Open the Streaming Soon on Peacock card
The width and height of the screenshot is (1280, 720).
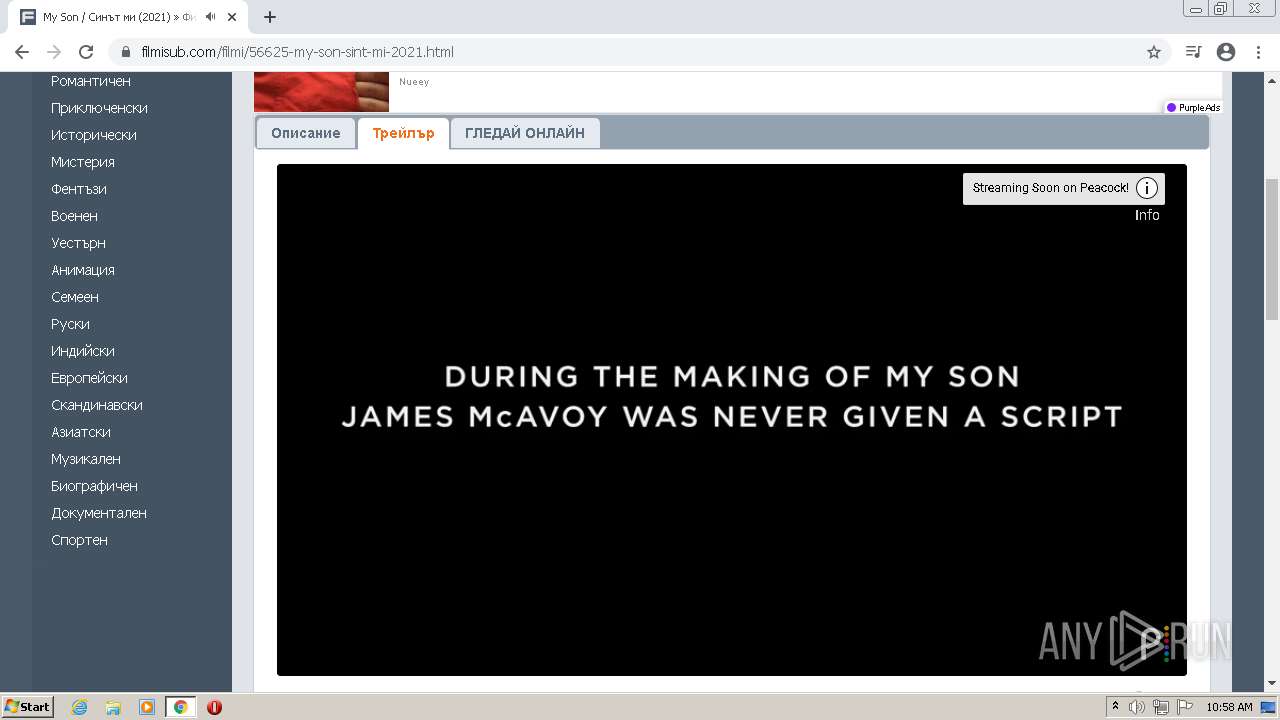coord(1063,188)
